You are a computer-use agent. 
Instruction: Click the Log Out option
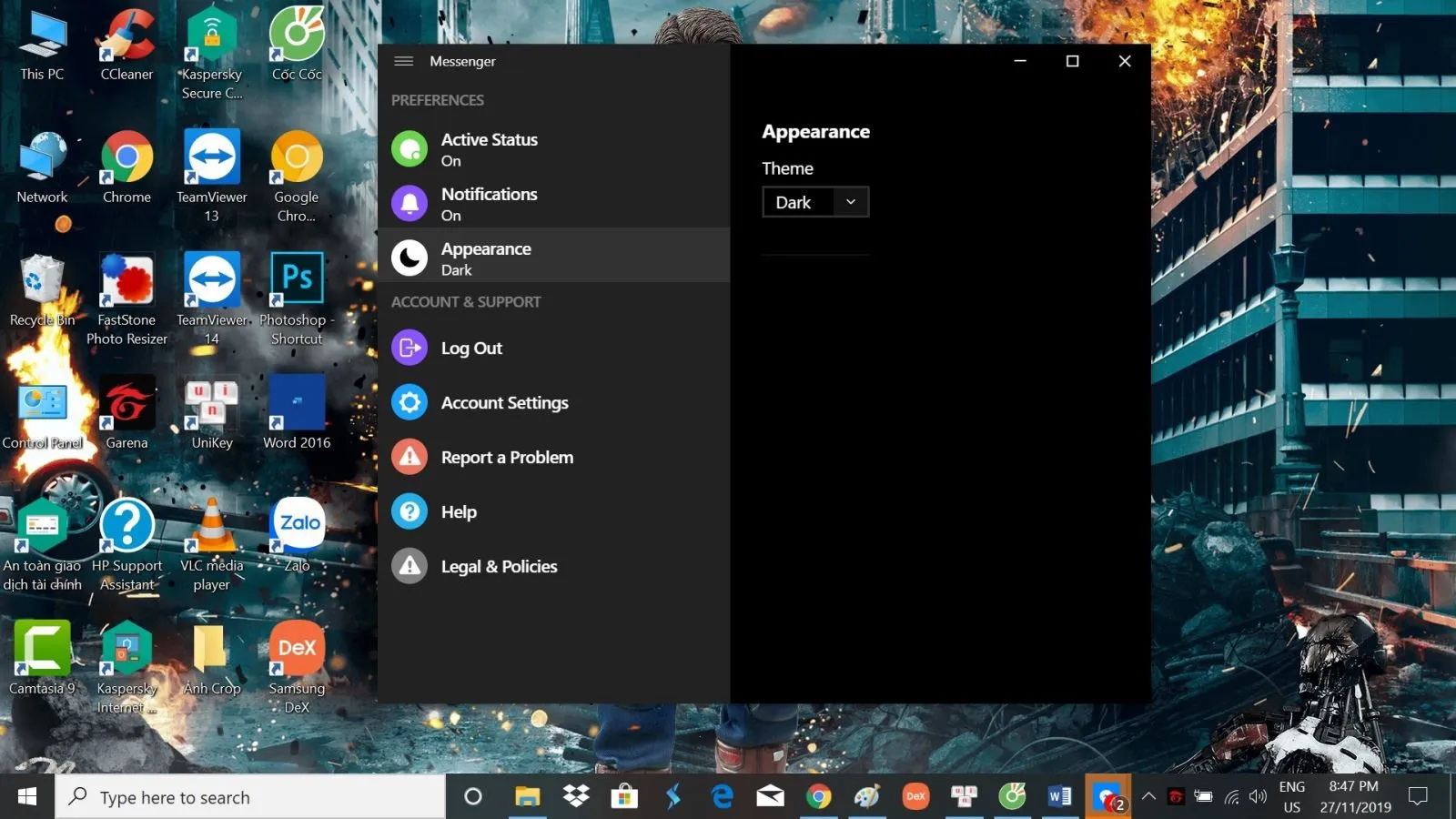[x=553, y=348]
